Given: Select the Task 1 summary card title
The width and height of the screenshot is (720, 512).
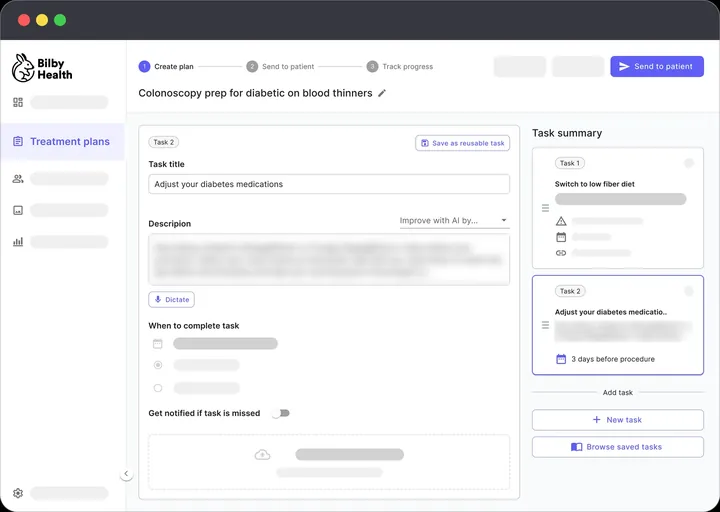Looking at the screenshot, I should click(594, 184).
